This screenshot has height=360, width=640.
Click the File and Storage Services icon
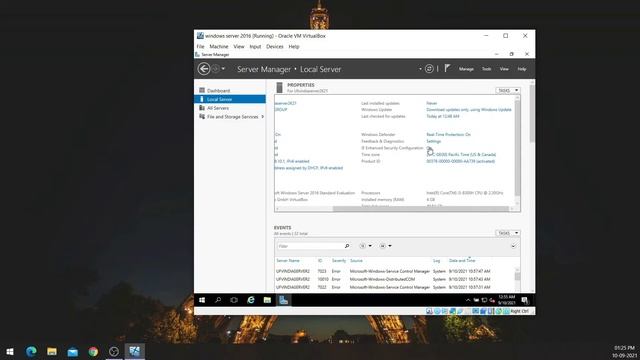tap(202, 116)
